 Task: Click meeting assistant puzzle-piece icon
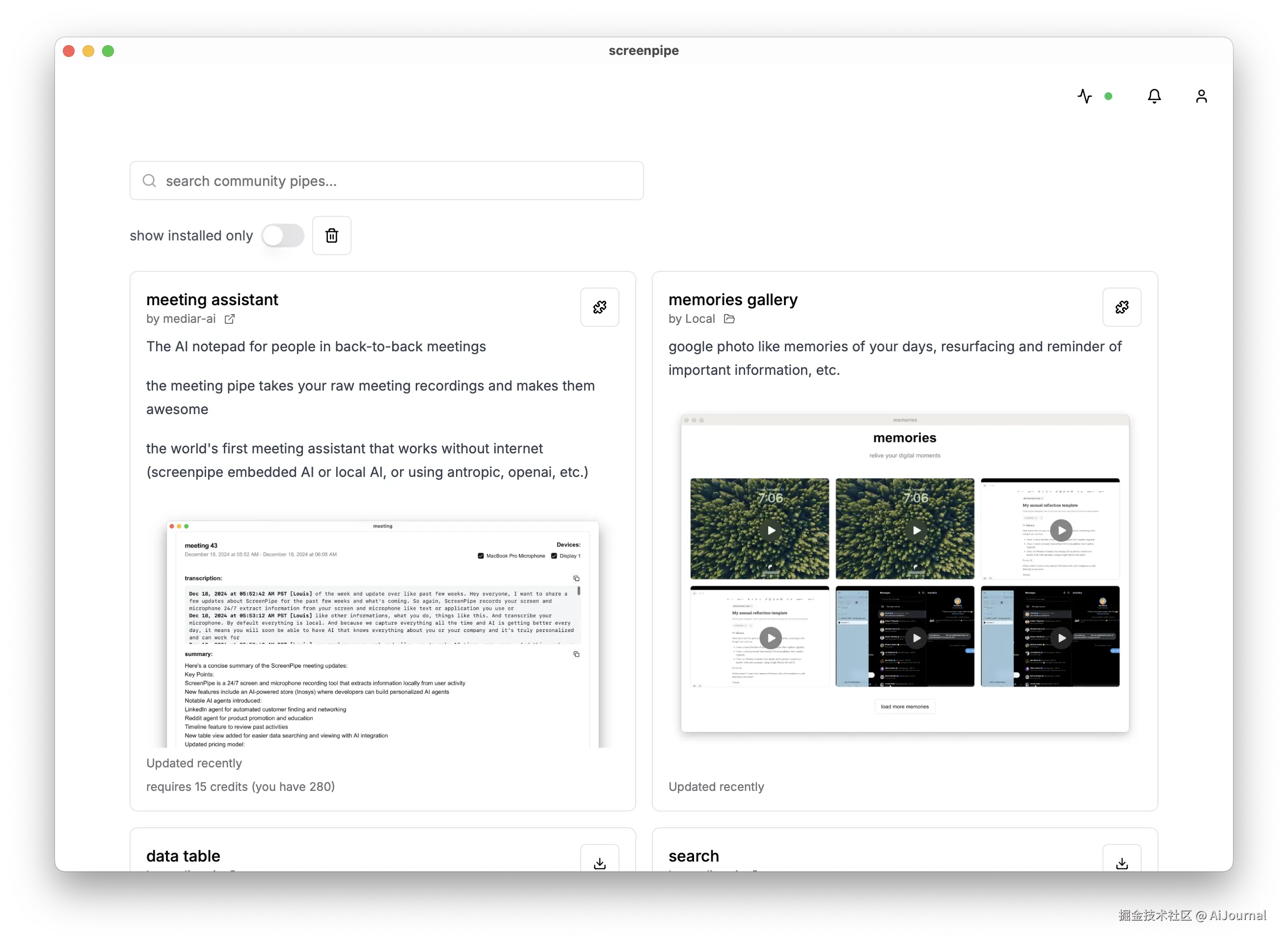click(x=599, y=308)
